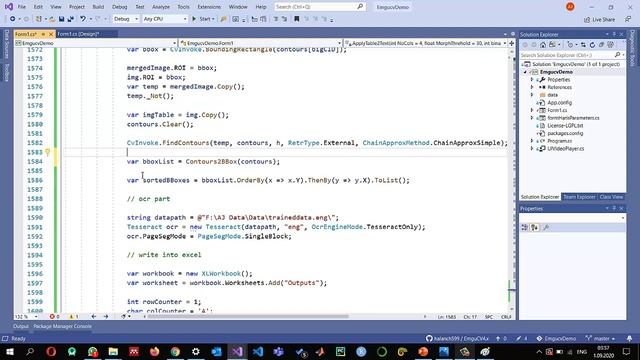
Task: Toggle auto-hide pin on Properties panel
Action: [x=614, y=209]
